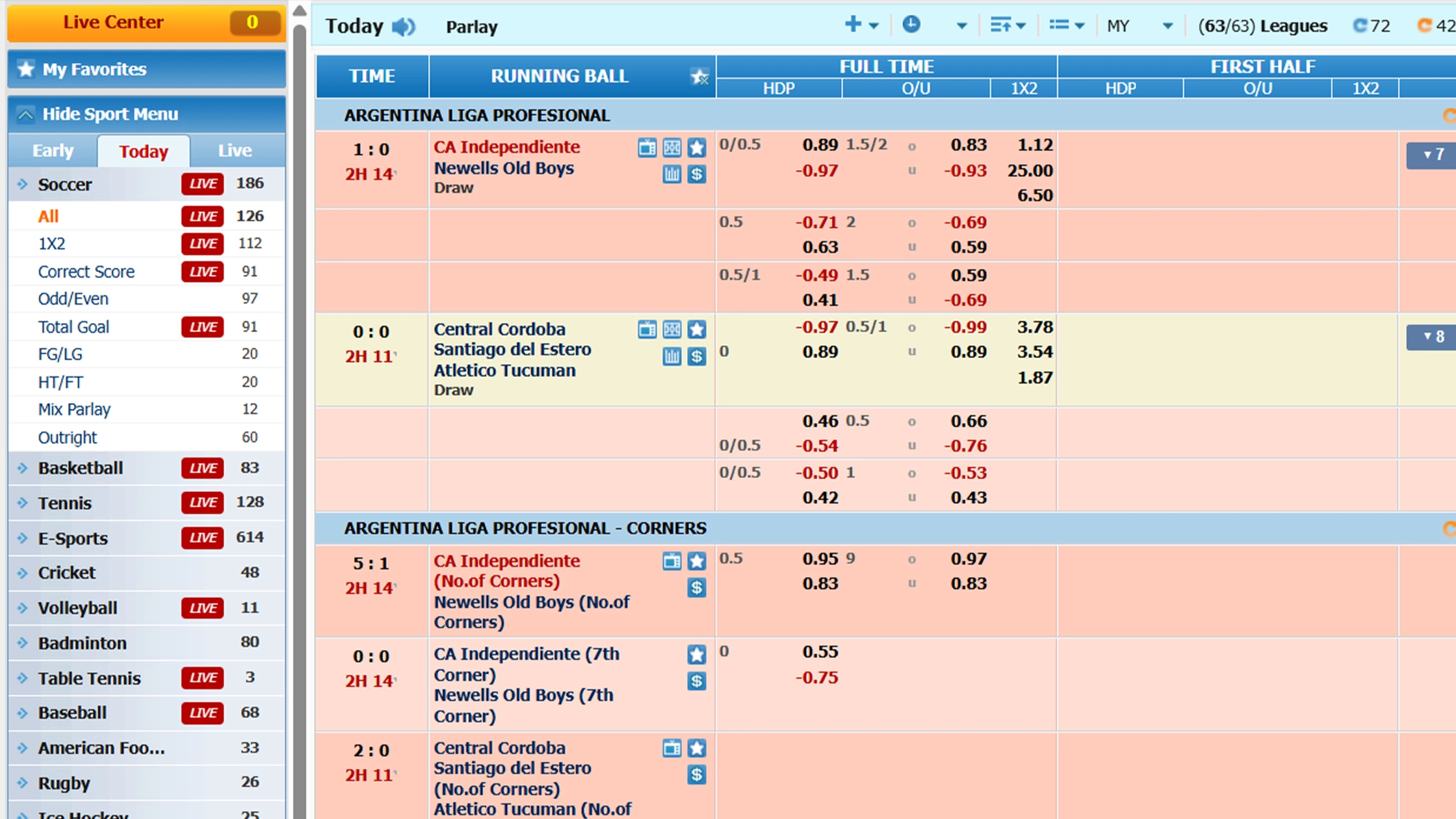Open the dropdown arrow beside the clock icon

[961, 26]
